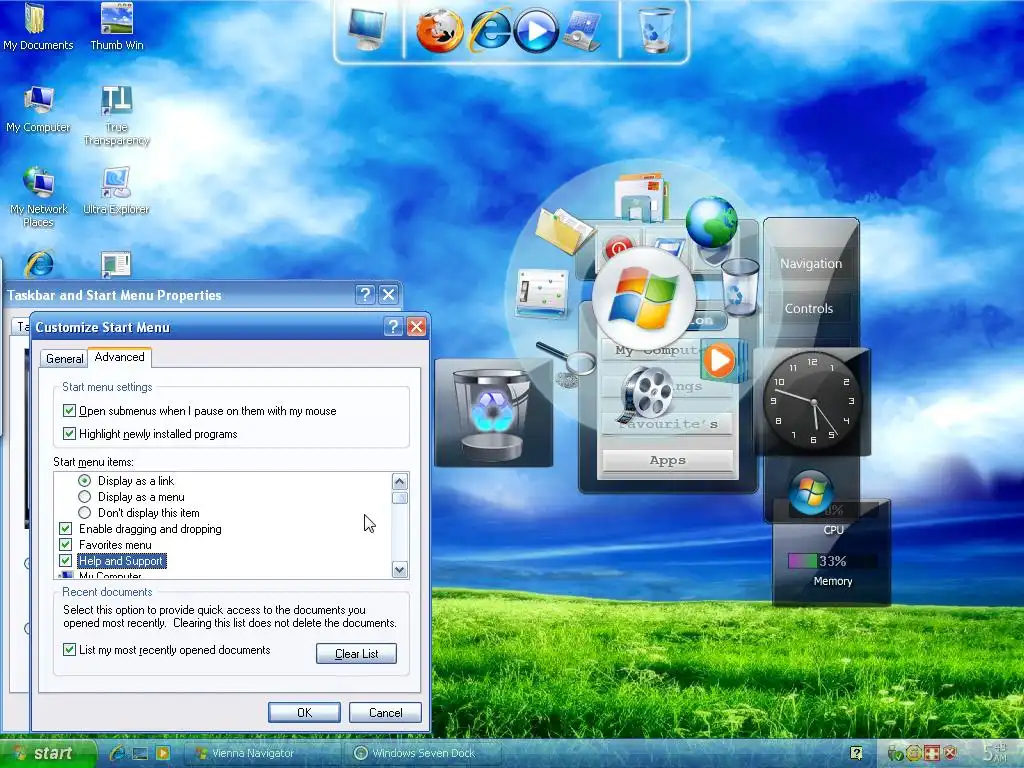Open the Firefox icon in the top dock
1024x768 pixels.
point(440,31)
